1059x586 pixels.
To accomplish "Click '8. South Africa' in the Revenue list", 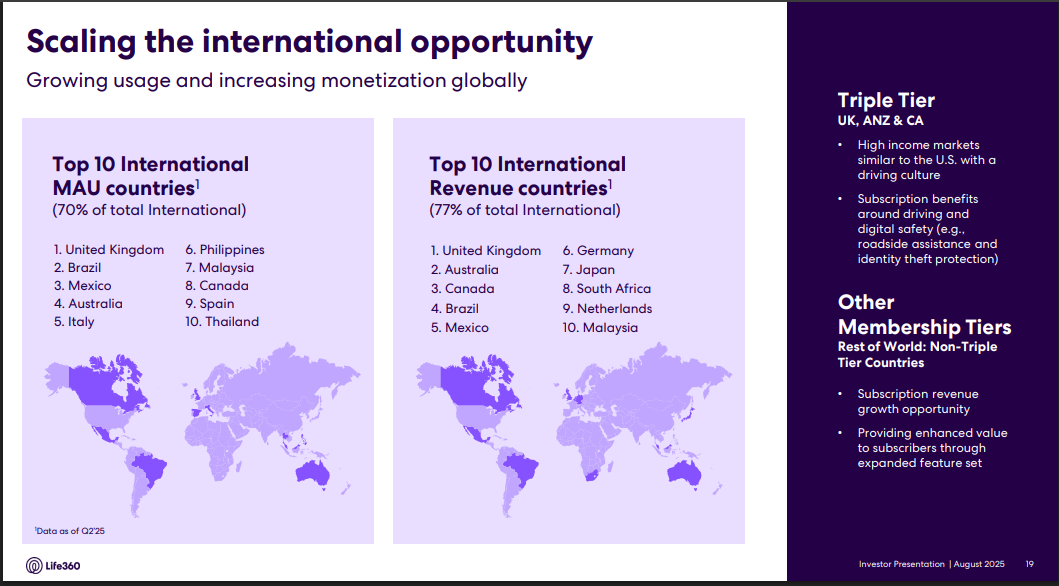I will (x=606, y=289).
